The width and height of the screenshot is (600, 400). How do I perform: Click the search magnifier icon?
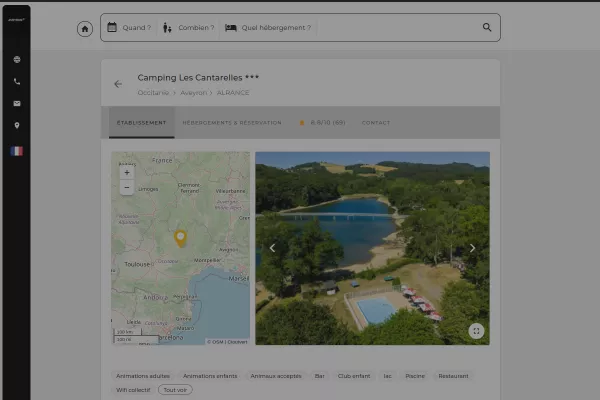pos(487,27)
